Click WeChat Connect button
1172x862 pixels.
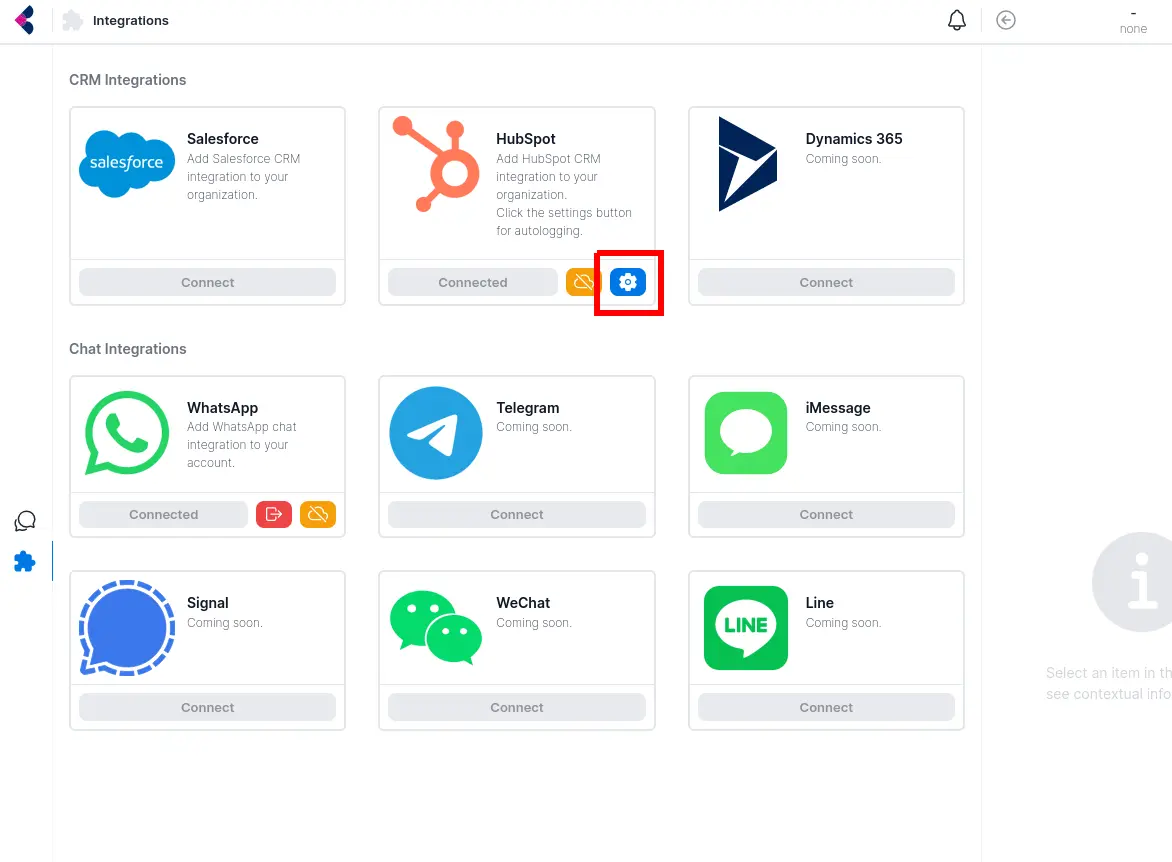[516, 707]
